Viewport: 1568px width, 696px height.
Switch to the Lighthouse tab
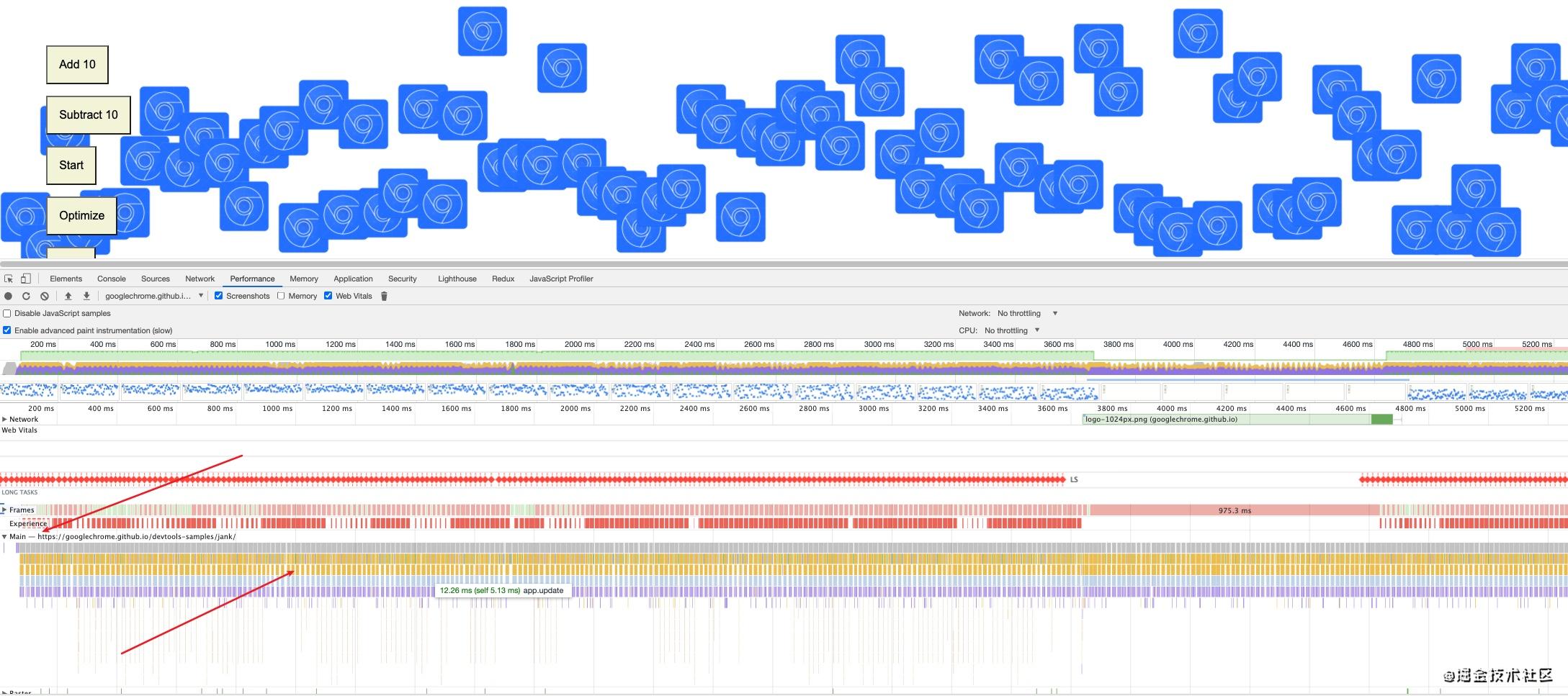pos(457,279)
